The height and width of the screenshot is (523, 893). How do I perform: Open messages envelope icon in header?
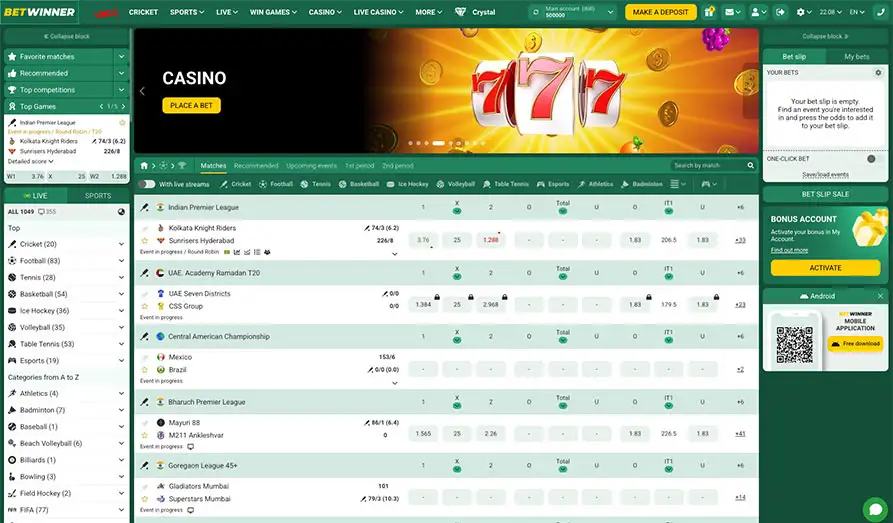[x=732, y=12]
